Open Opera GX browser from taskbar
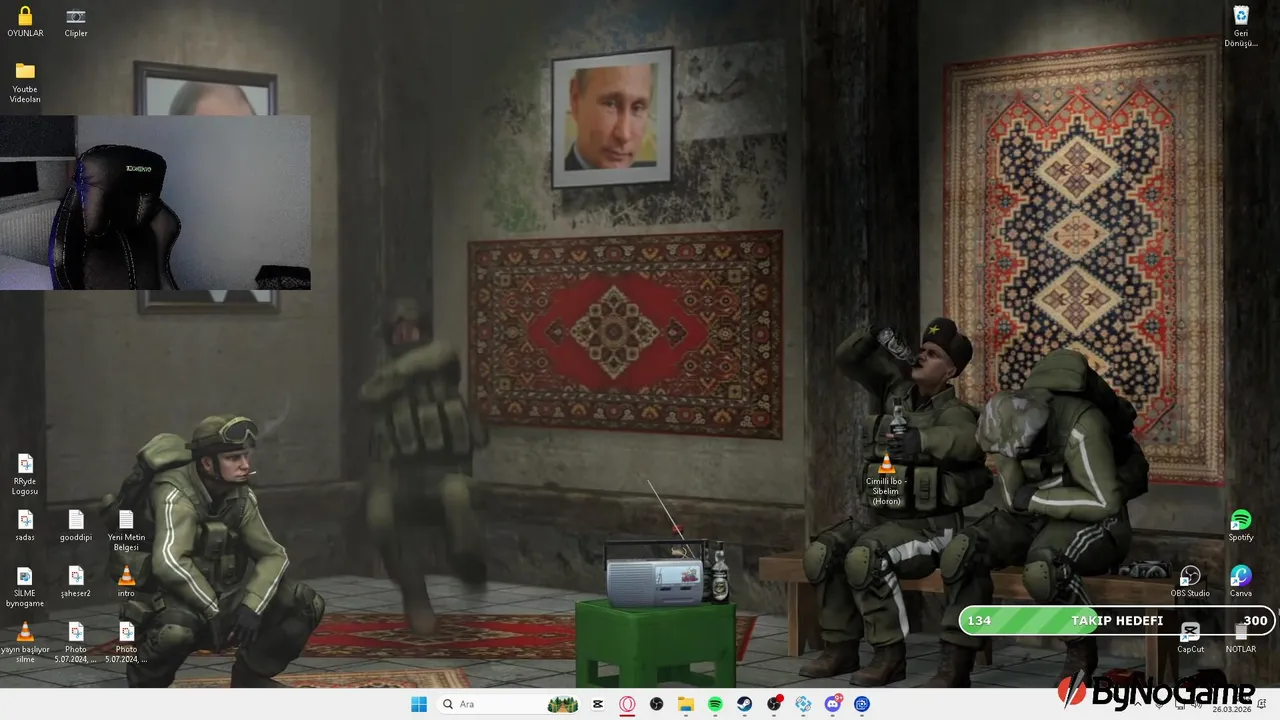 click(x=627, y=704)
